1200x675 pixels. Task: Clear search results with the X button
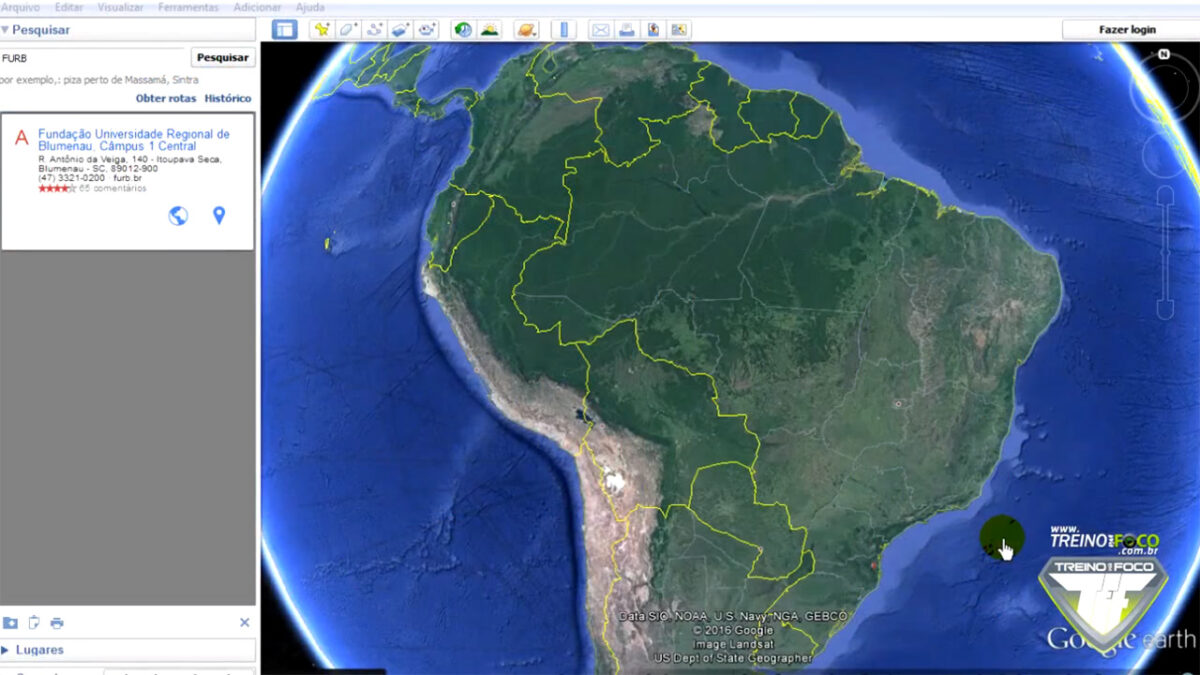[x=245, y=622]
